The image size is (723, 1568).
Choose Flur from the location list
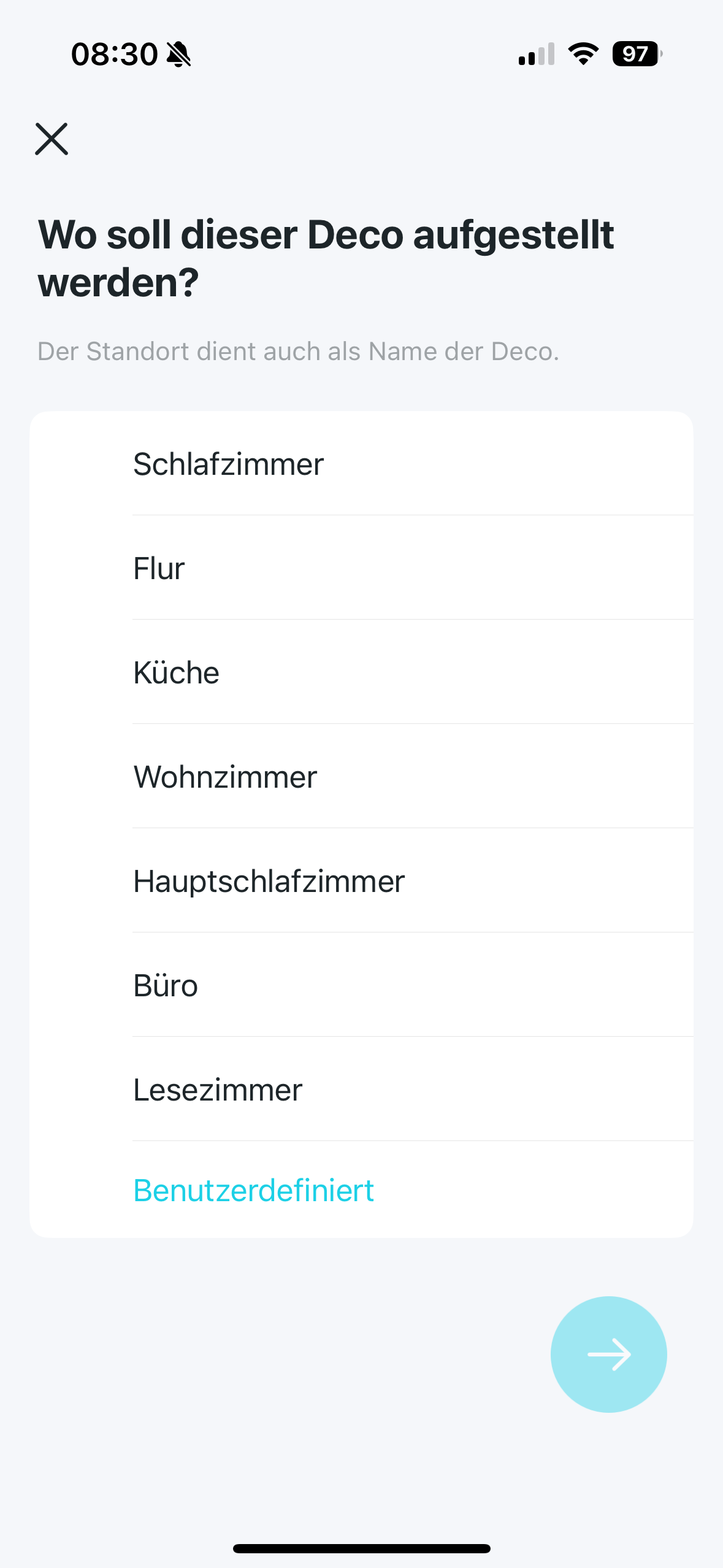[159, 568]
